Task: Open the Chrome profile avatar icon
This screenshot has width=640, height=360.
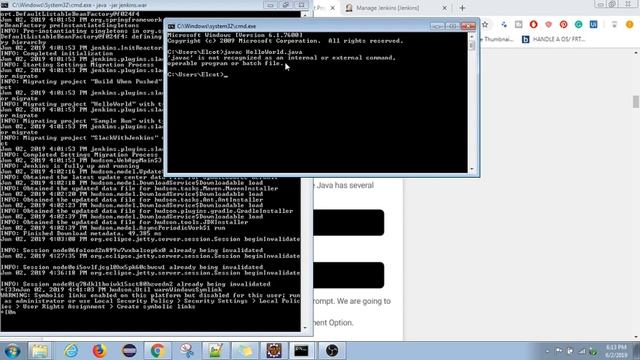Action: point(630,24)
